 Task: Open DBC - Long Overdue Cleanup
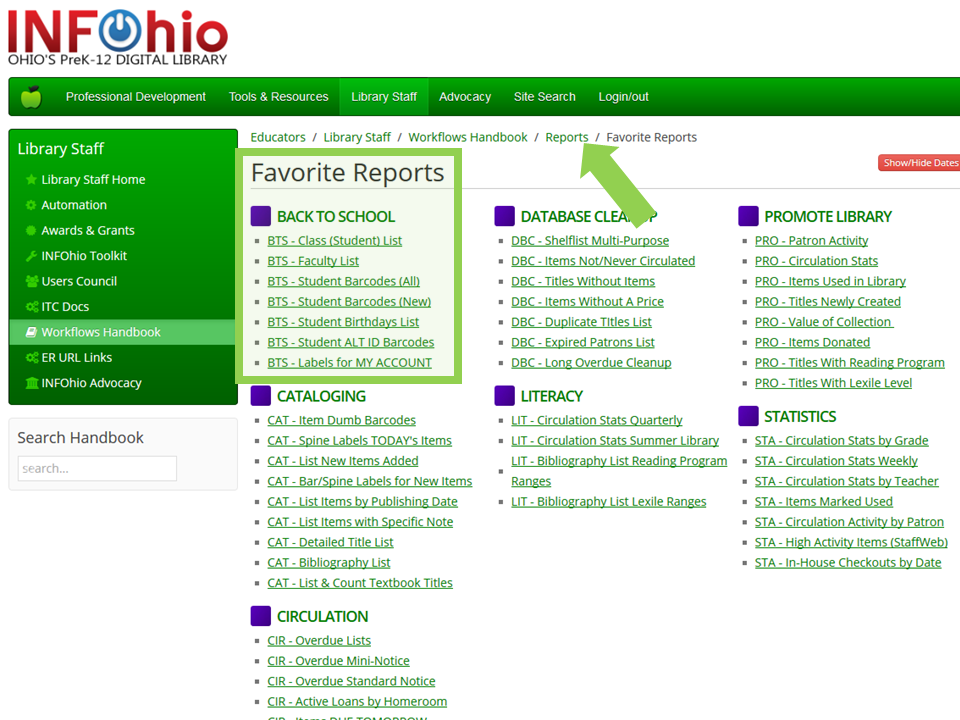[x=591, y=362]
